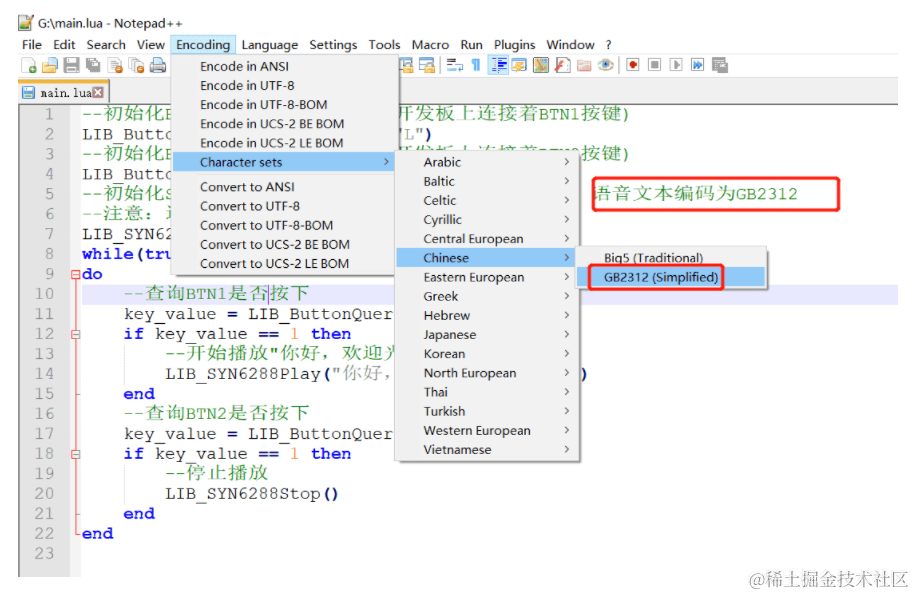Click the Save All toolbar icon
915x596 pixels.
tap(93, 65)
